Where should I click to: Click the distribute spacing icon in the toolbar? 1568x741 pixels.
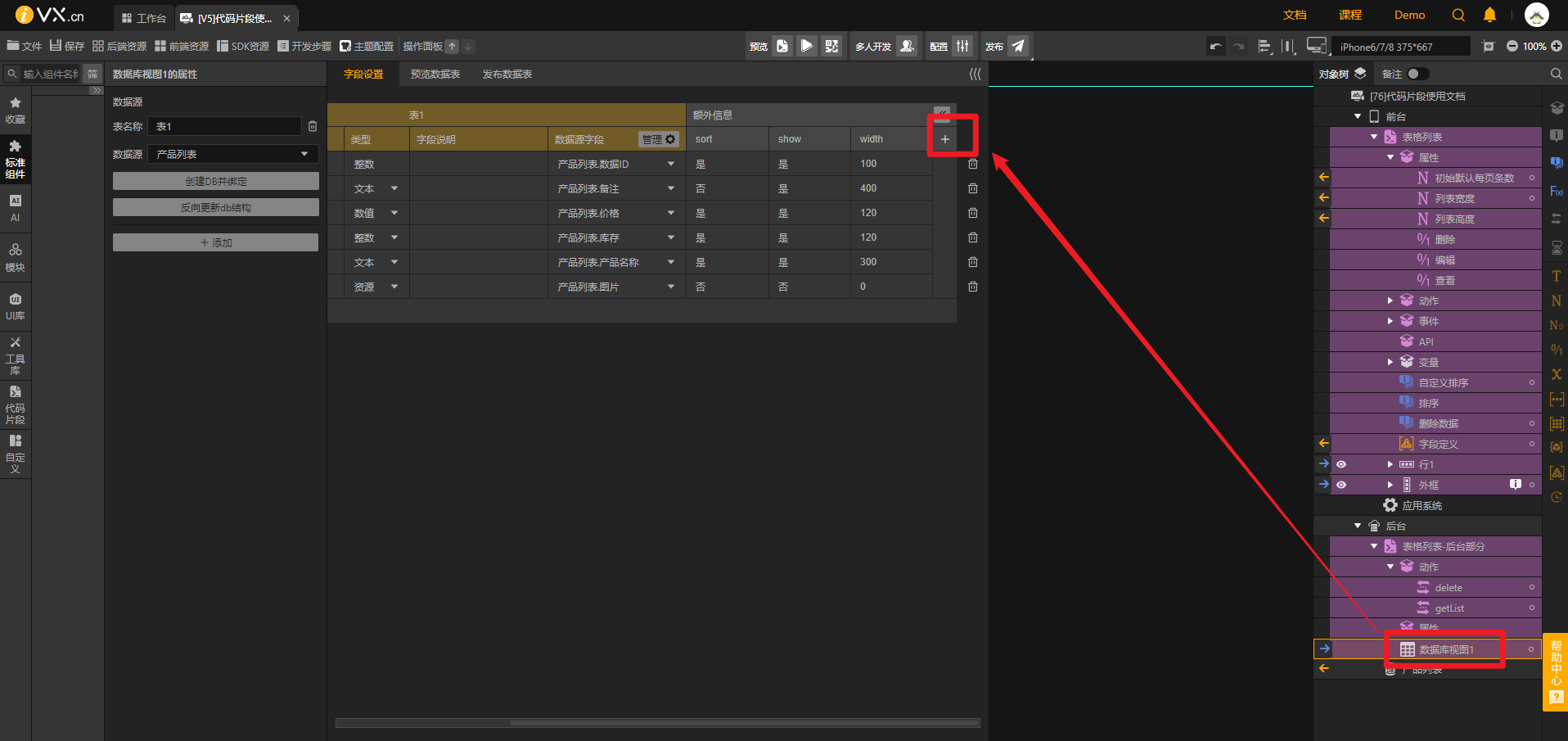point(1288,47)
